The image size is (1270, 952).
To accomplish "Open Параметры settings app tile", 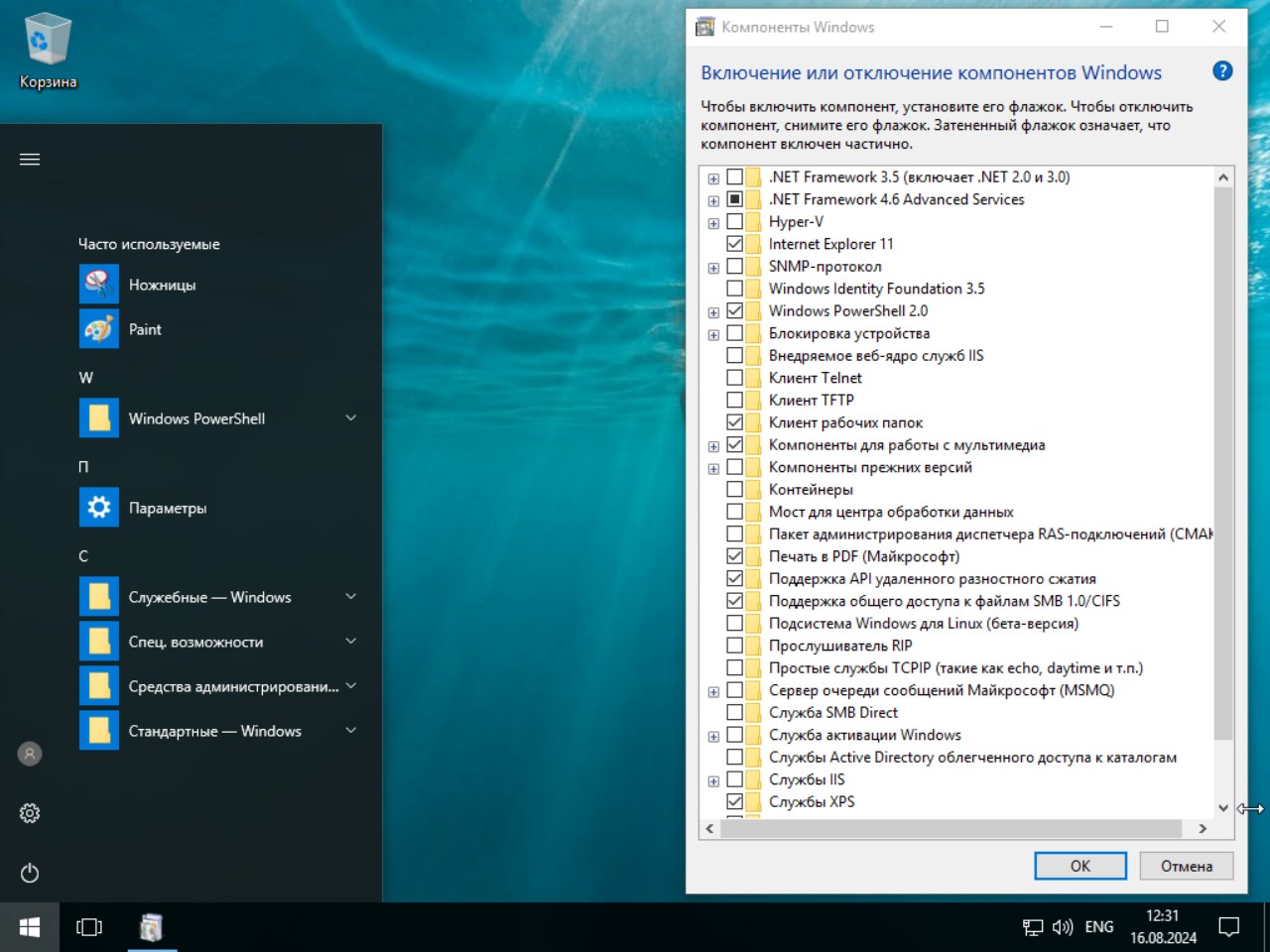I will pos(167,508).
